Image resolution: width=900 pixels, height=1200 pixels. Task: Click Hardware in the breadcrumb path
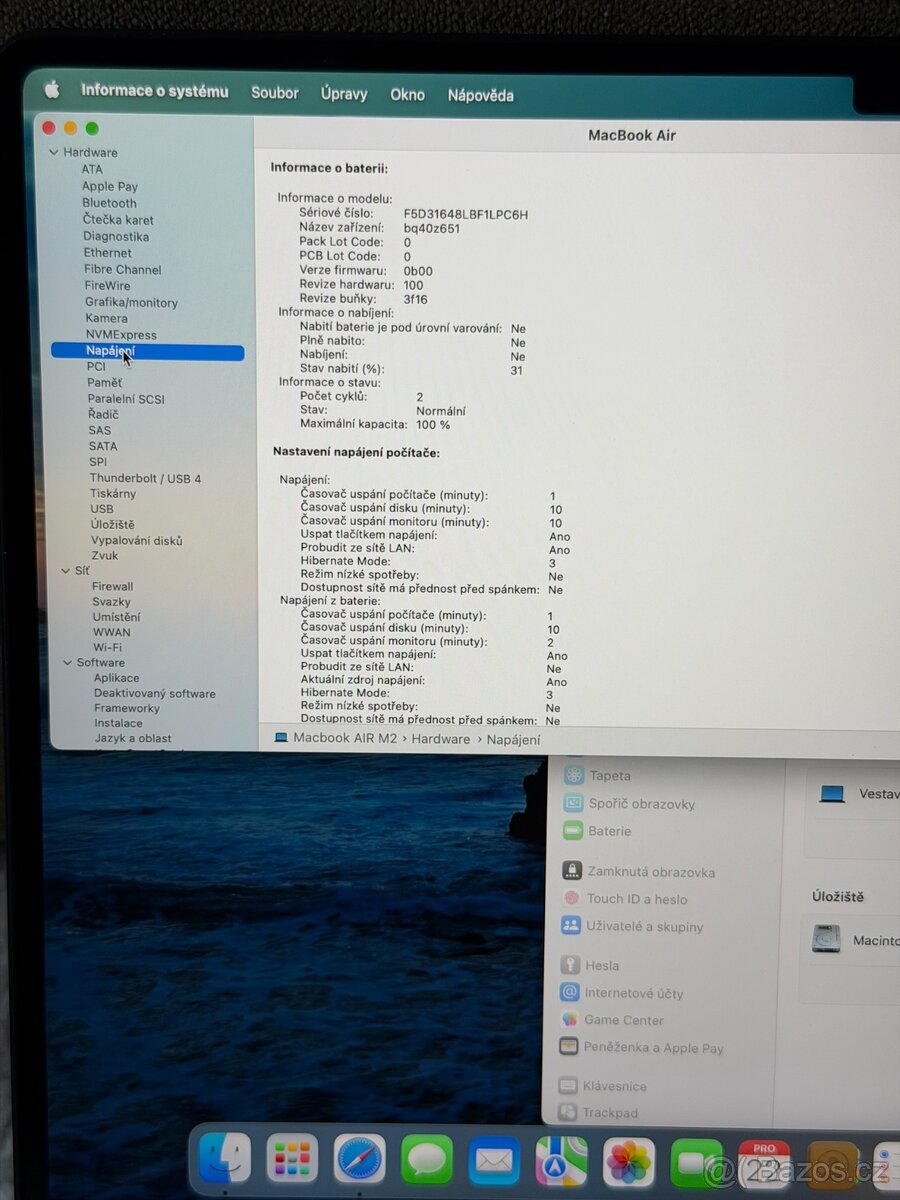click(x=441, y=739)
